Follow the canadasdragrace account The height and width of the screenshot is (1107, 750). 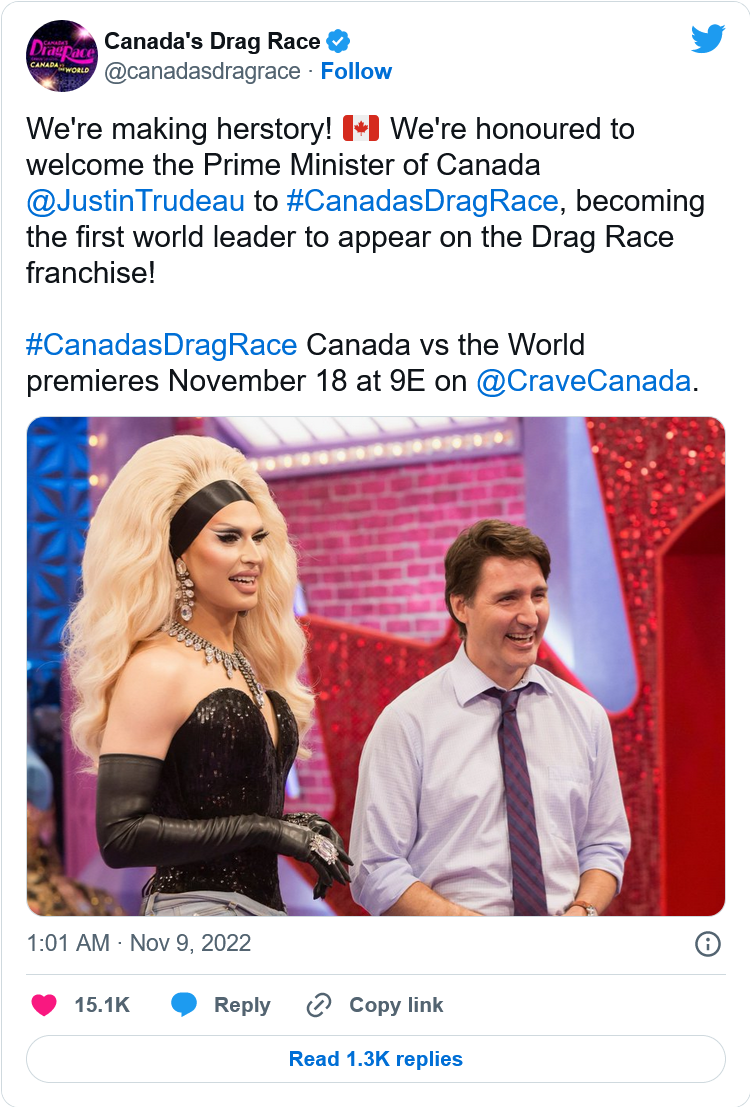pyautogui.click(x=356, y=71)
